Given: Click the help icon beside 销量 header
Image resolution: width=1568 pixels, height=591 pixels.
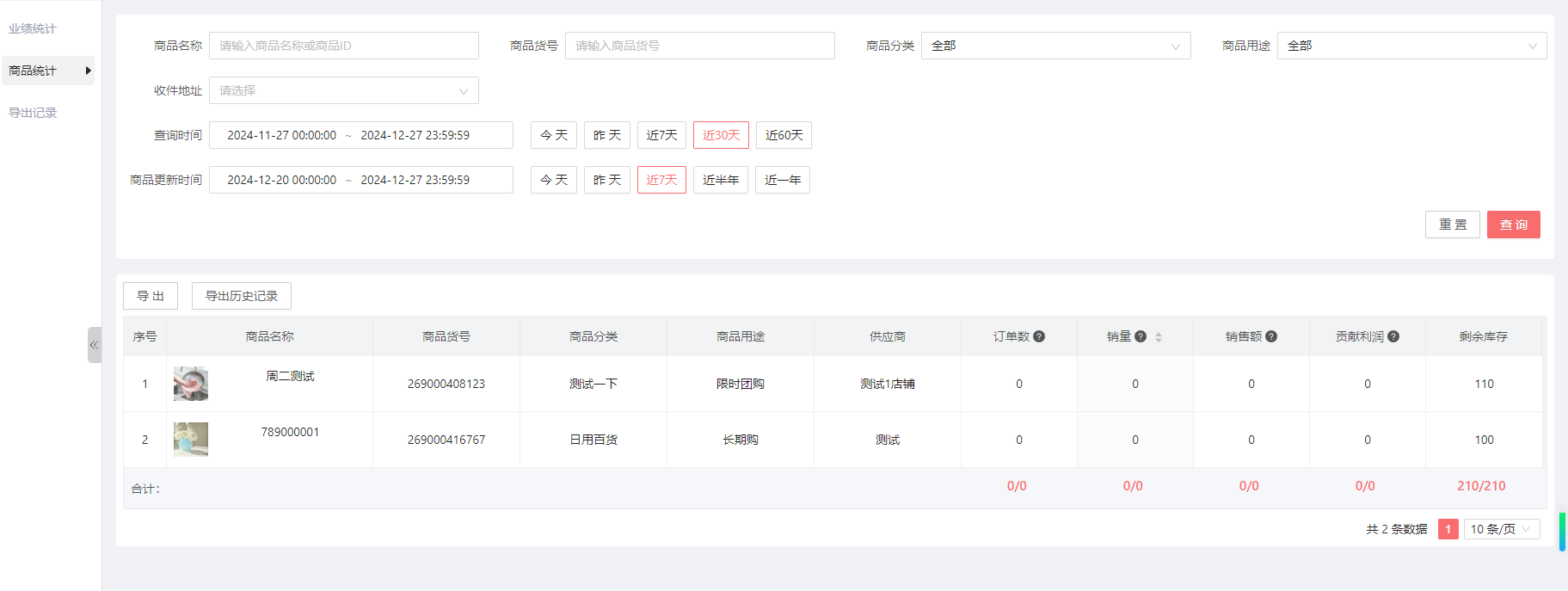Looking at the screenshot, I should 1141,336.
